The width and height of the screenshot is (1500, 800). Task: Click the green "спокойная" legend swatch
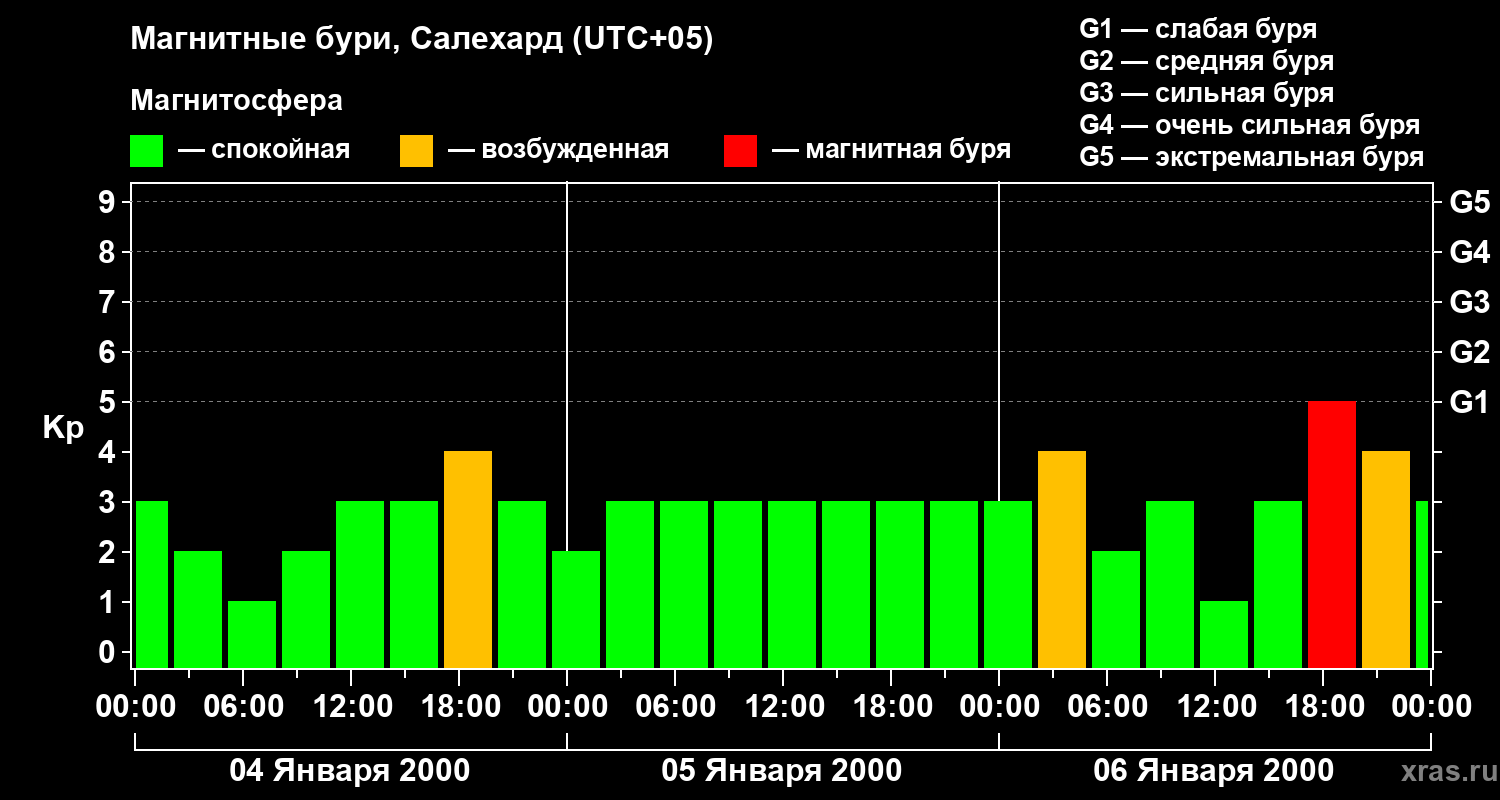click(147, 151)
